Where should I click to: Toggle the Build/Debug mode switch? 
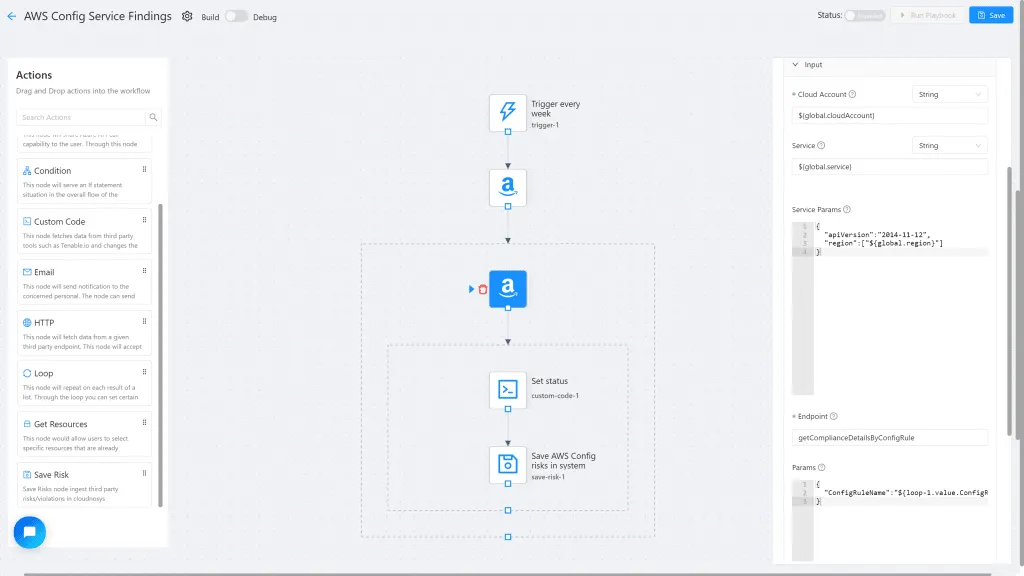236,16
